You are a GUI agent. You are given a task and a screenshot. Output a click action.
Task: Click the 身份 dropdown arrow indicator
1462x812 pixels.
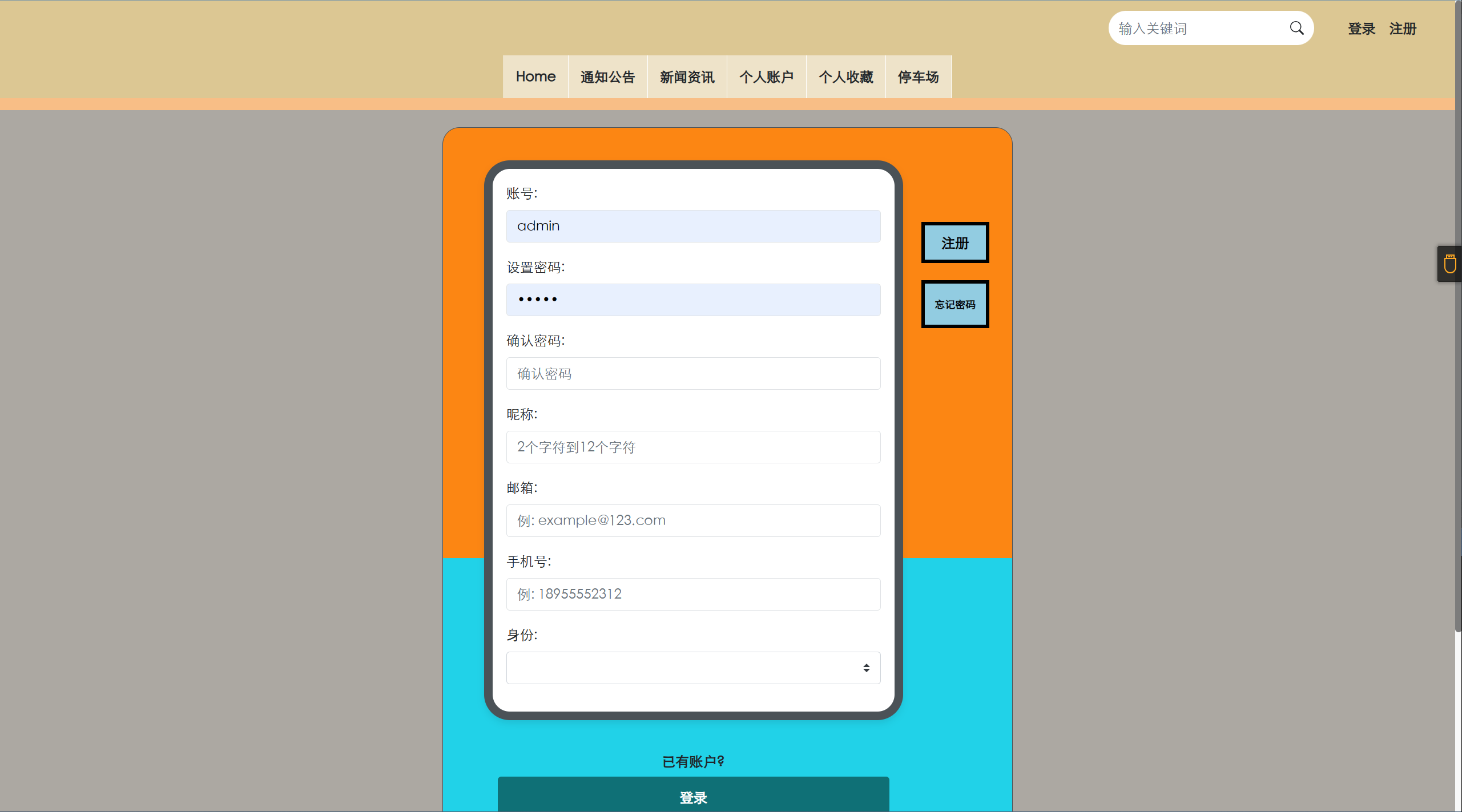click(x=866, y=668)
